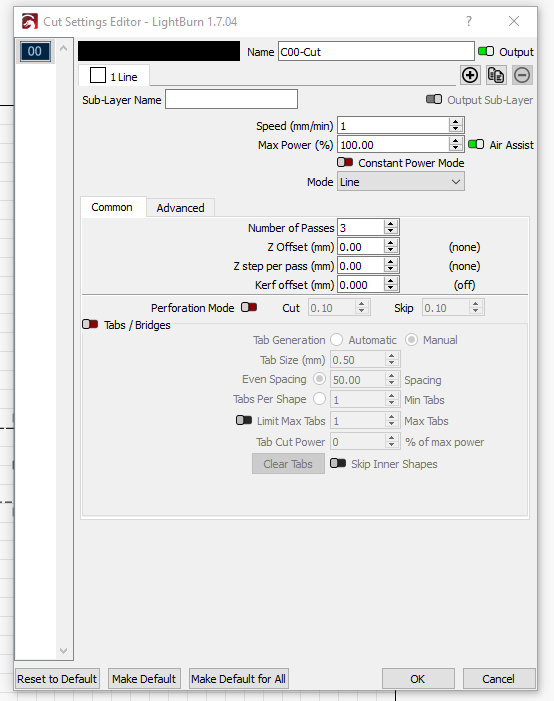Open the help question mark button
The width and height of the screenshot is (554, 701).
469,21
